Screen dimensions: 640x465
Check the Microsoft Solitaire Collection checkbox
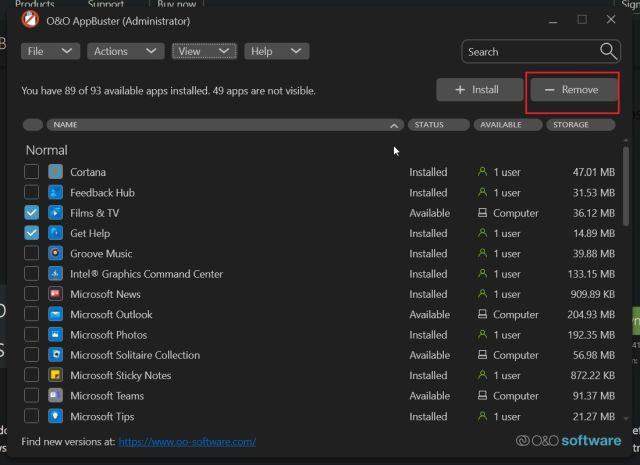pyautogui.click(x=31, y=355)
